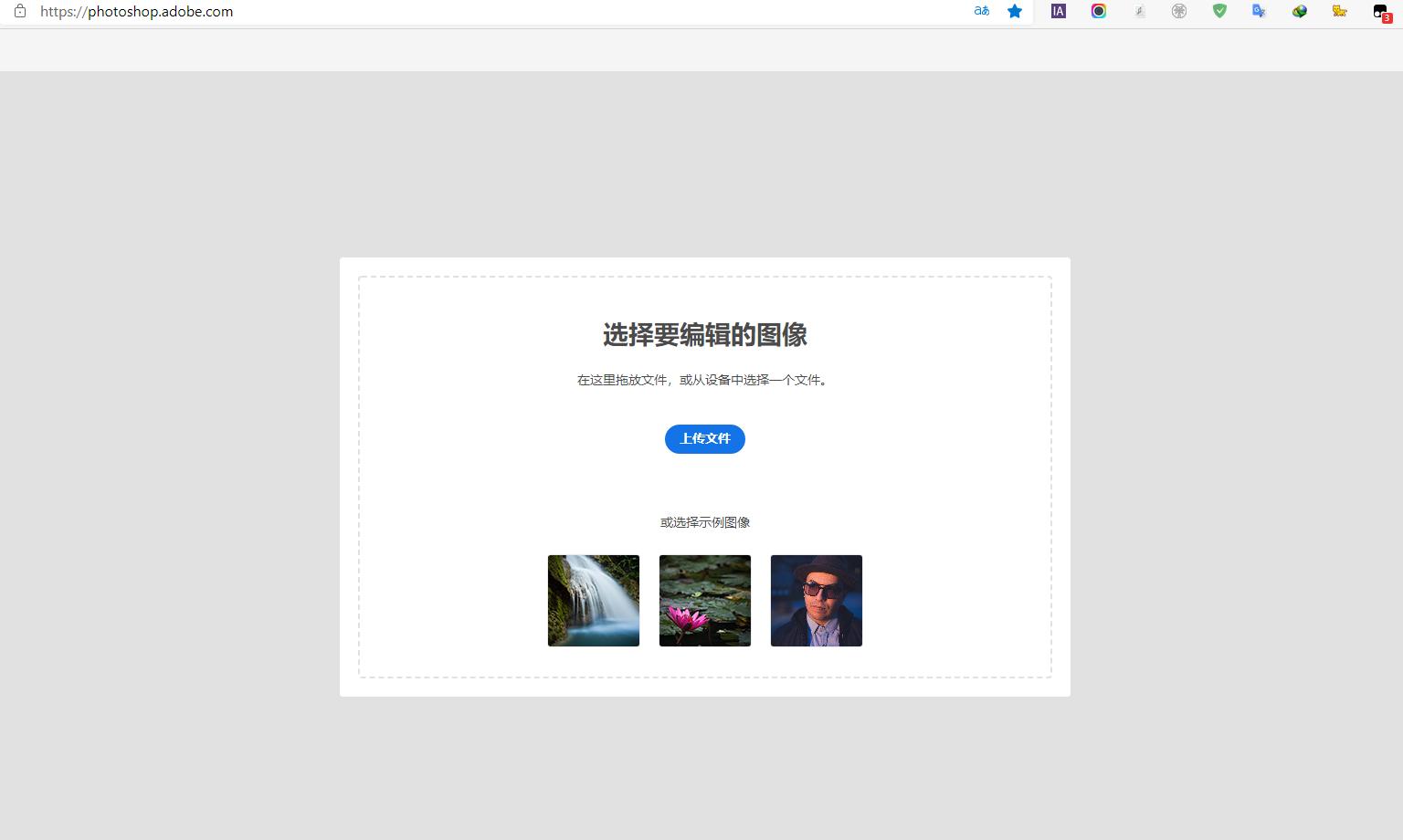This screenshot has width=1403, height=840.
Task: Open the circular pattern extension icon
Action: (x=1179, y=11)
